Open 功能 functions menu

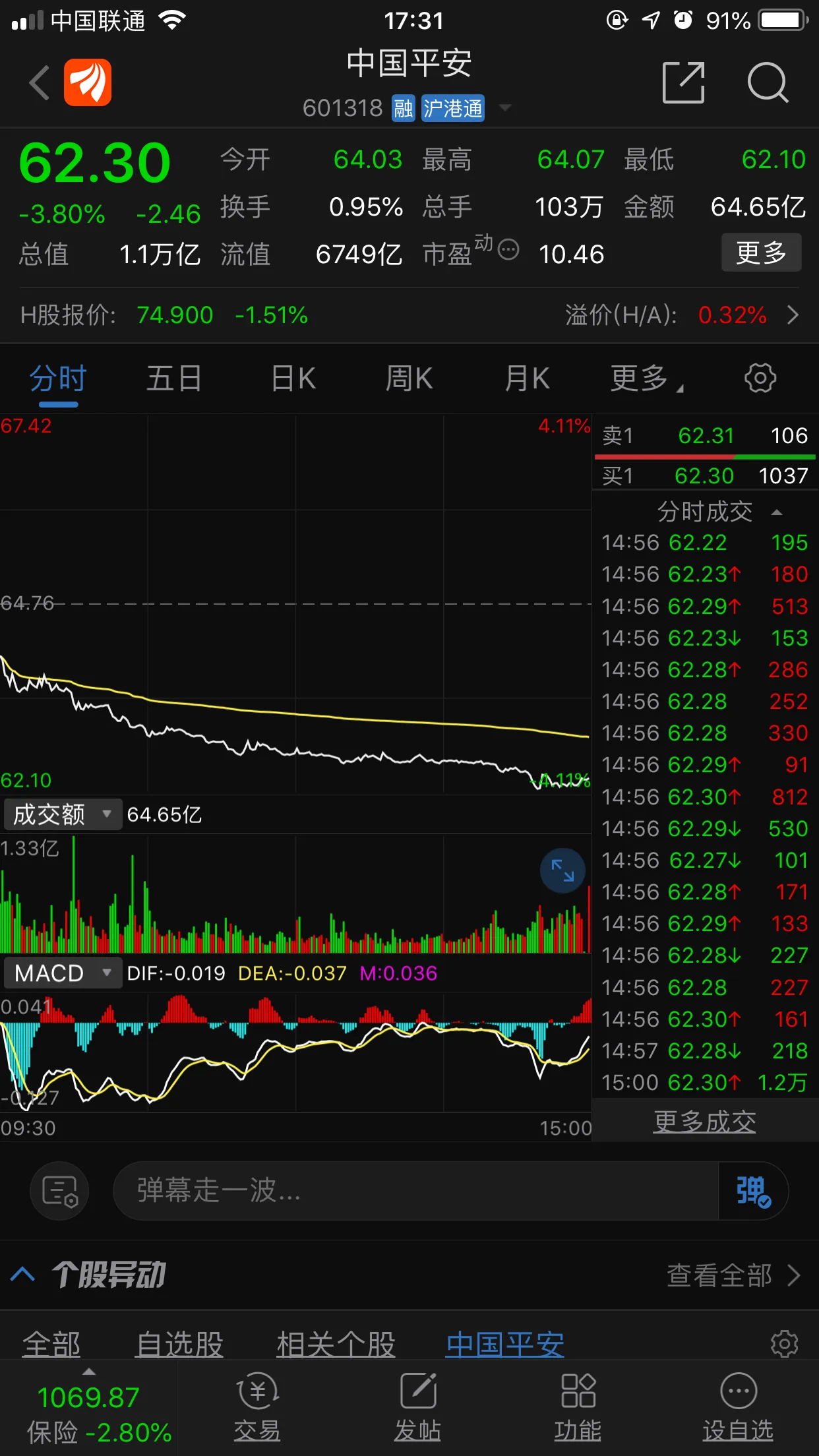(578, 1408)
